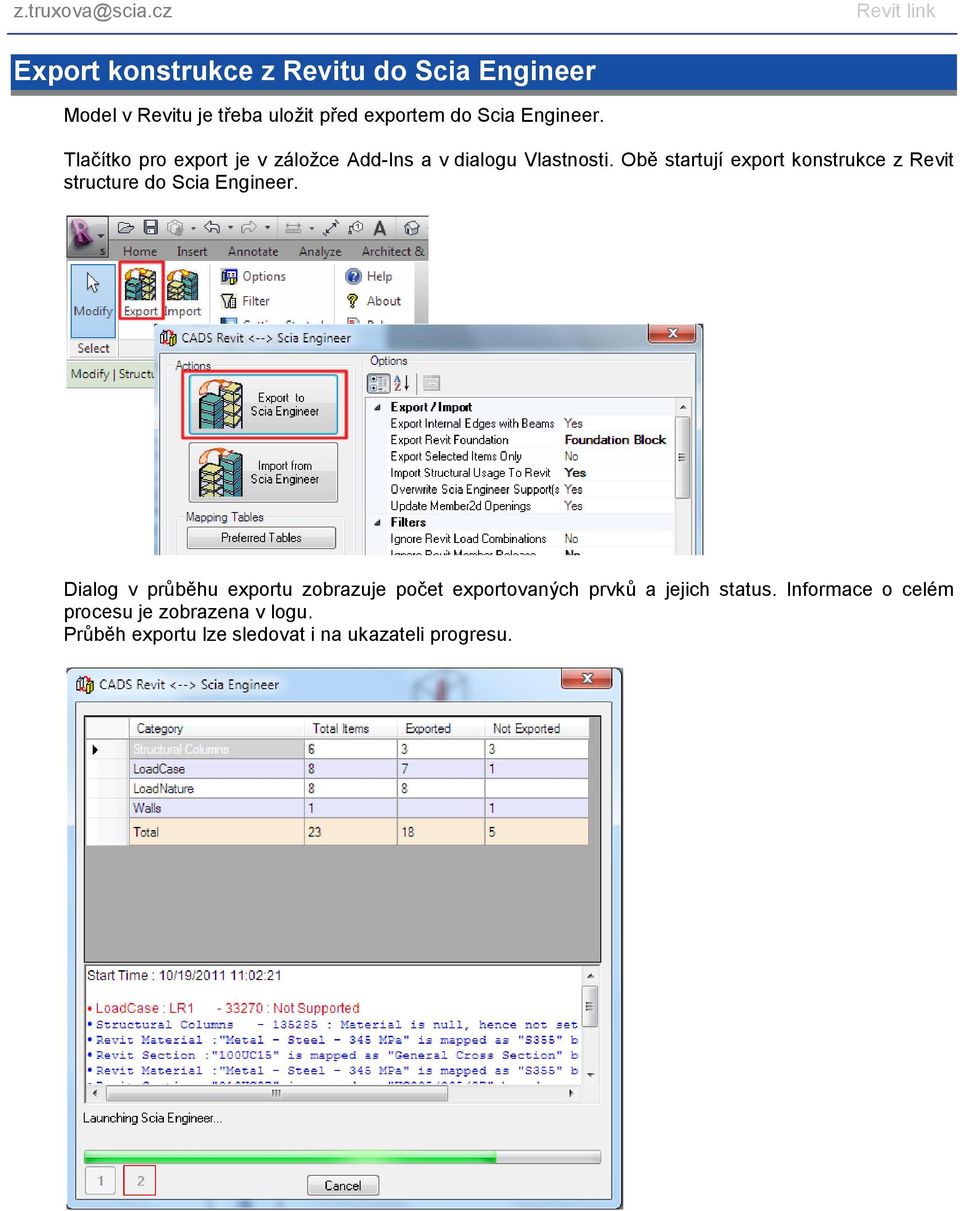
Task: Click Categorized view icon in Options grid
Action: tap(379, 383)
